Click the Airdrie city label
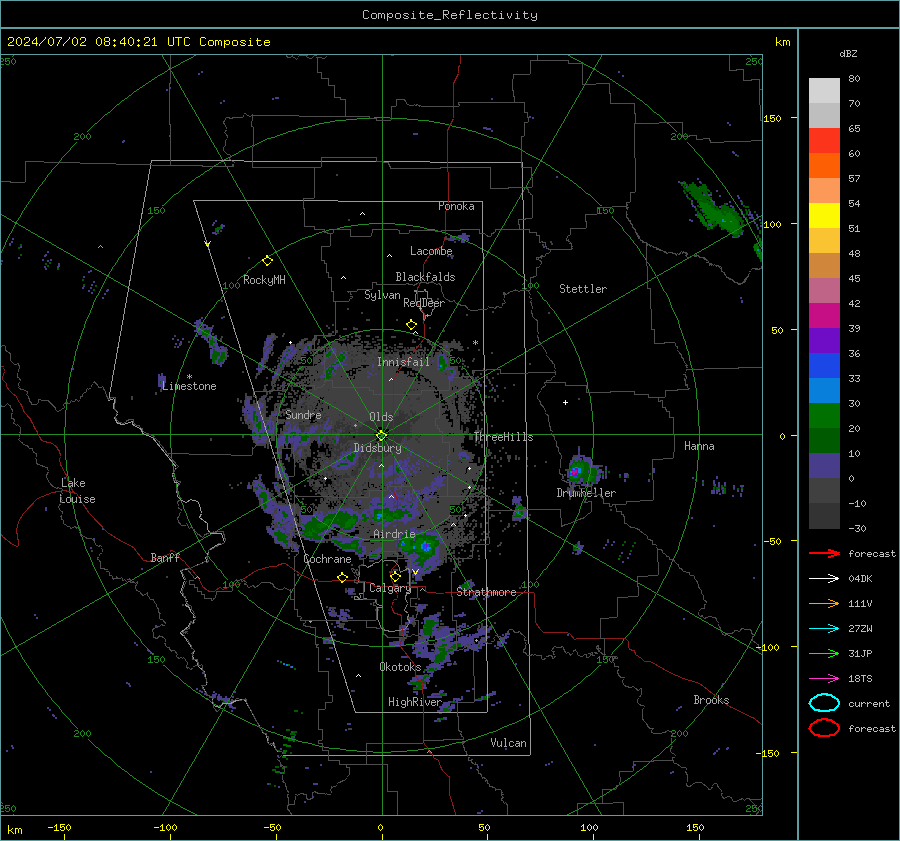900x841 pixels. [394, 534]
